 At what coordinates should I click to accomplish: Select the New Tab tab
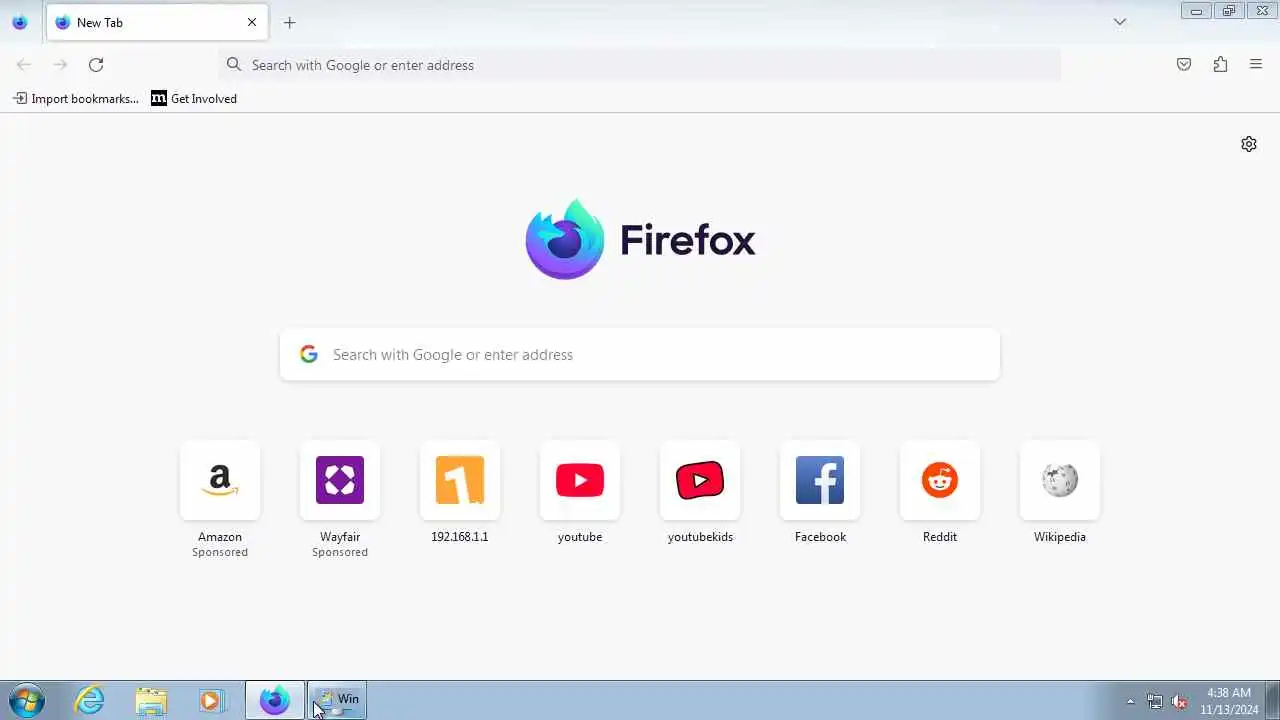pyautogui.click(x=156, y=22)
